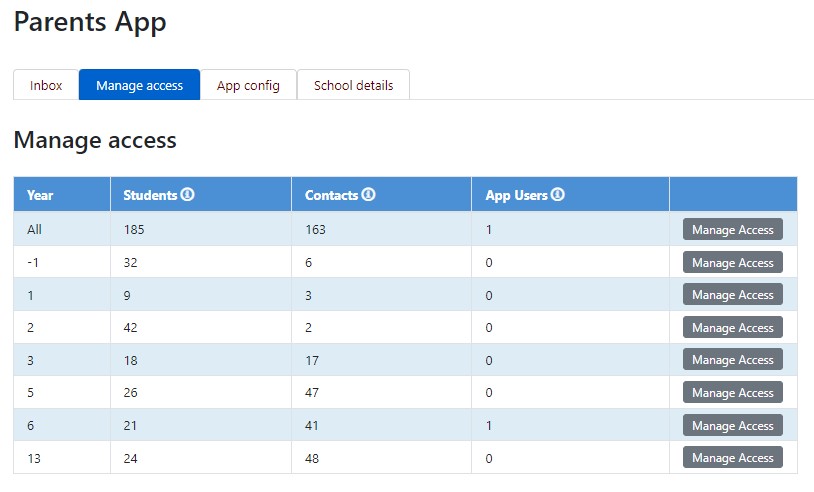Click the contacts value 17
The height and width of the screenshot is (492, 814).
pyautogui.click(x=311, y=360)
